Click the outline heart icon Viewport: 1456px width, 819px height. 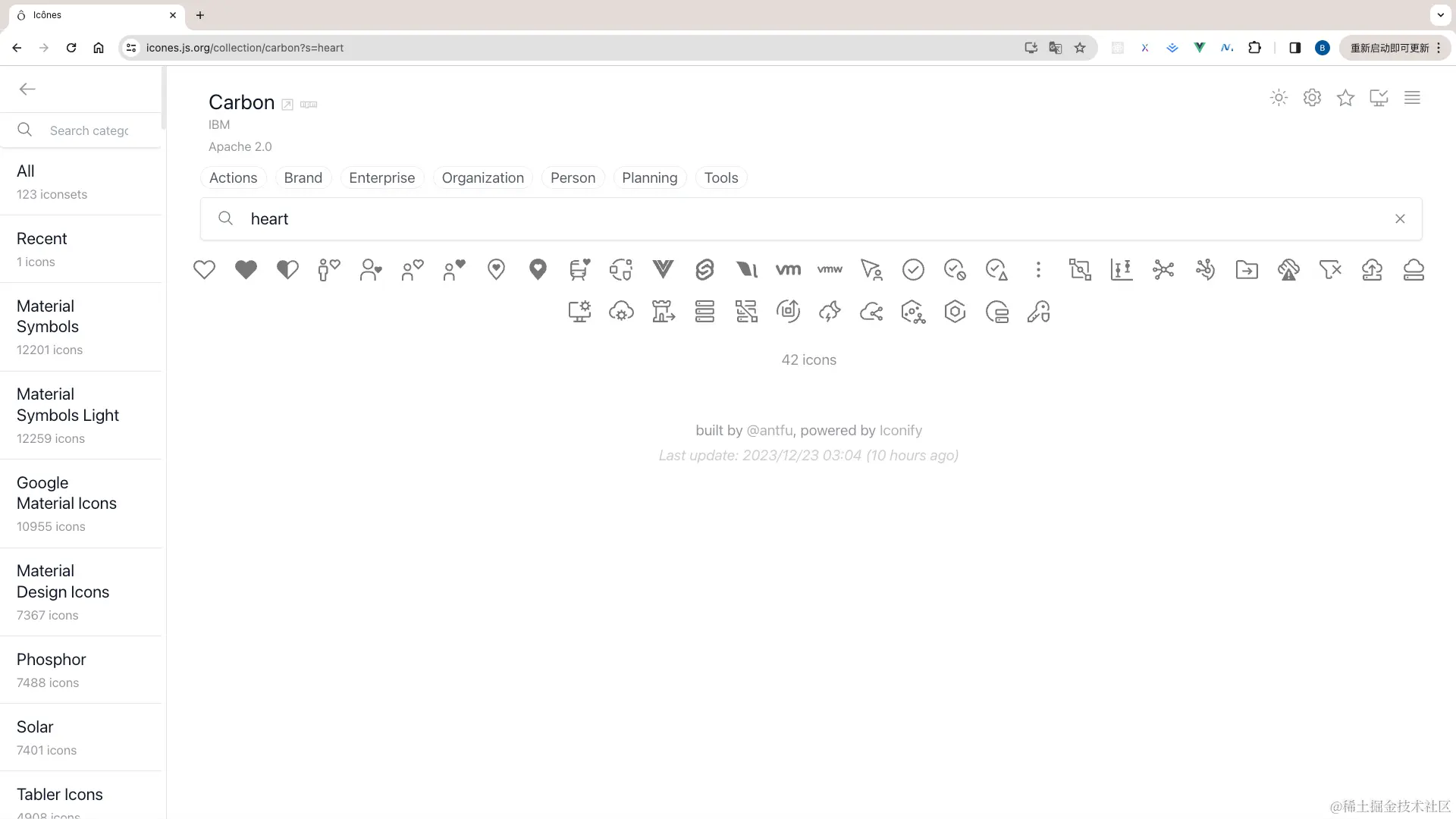[x=204, y=269]
